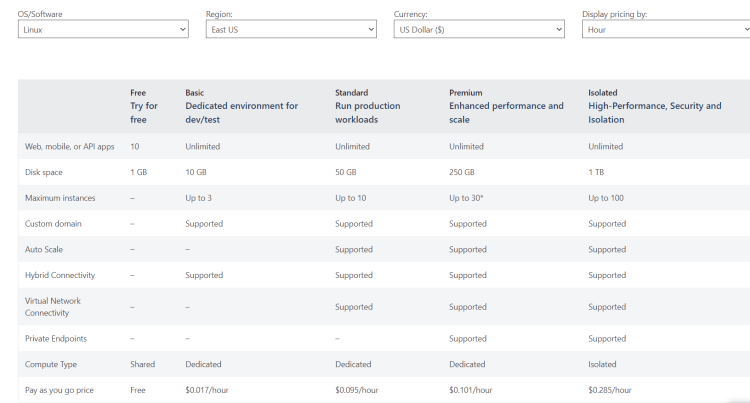
Task: Expand the Region dropdown set to East US
Action: point(291,29)
